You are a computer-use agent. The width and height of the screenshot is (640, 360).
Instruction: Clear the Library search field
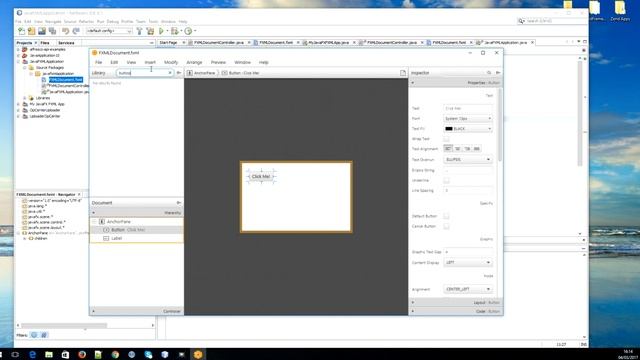170,73
